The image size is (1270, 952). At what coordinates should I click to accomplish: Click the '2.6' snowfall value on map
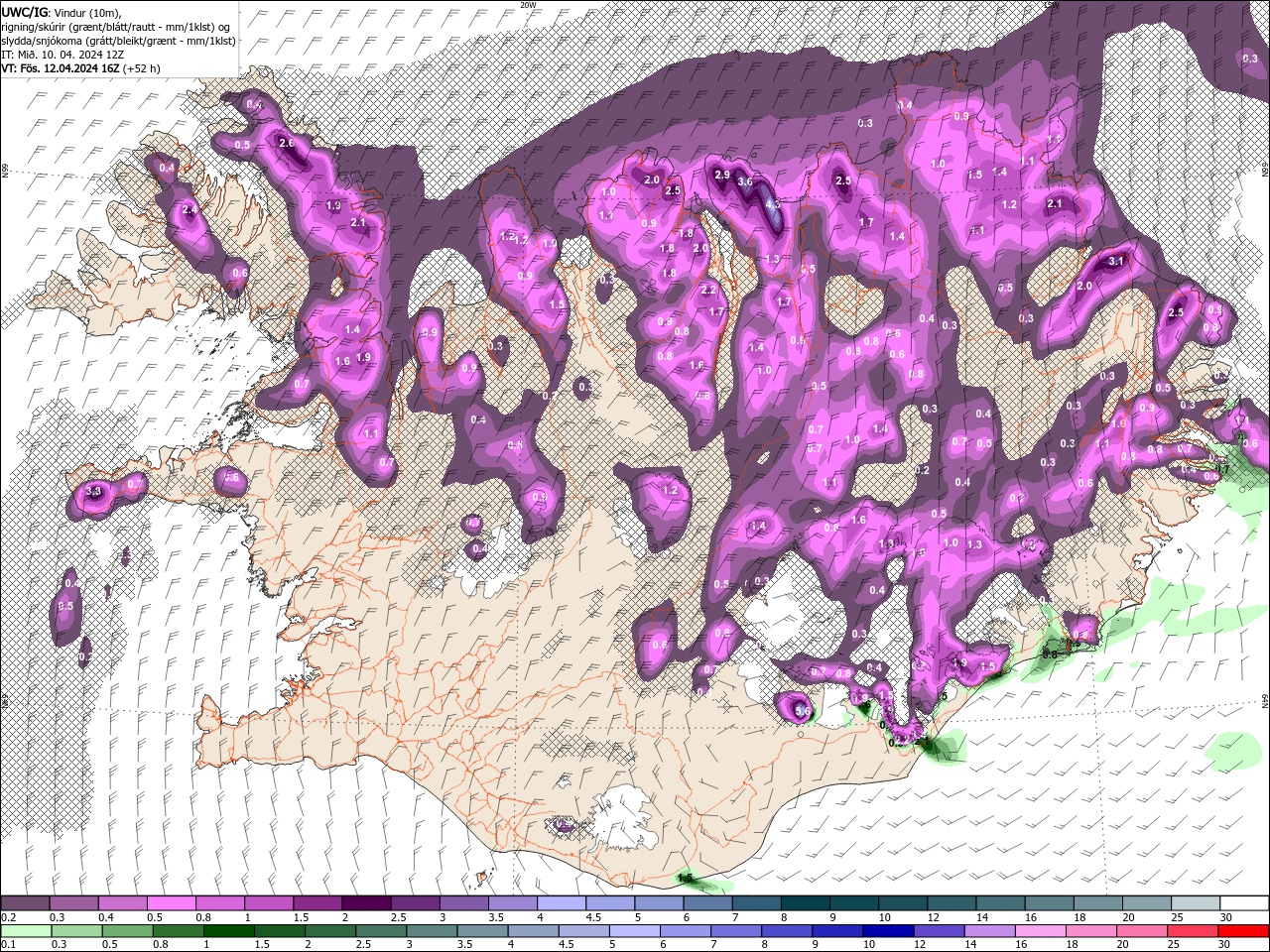288,143
